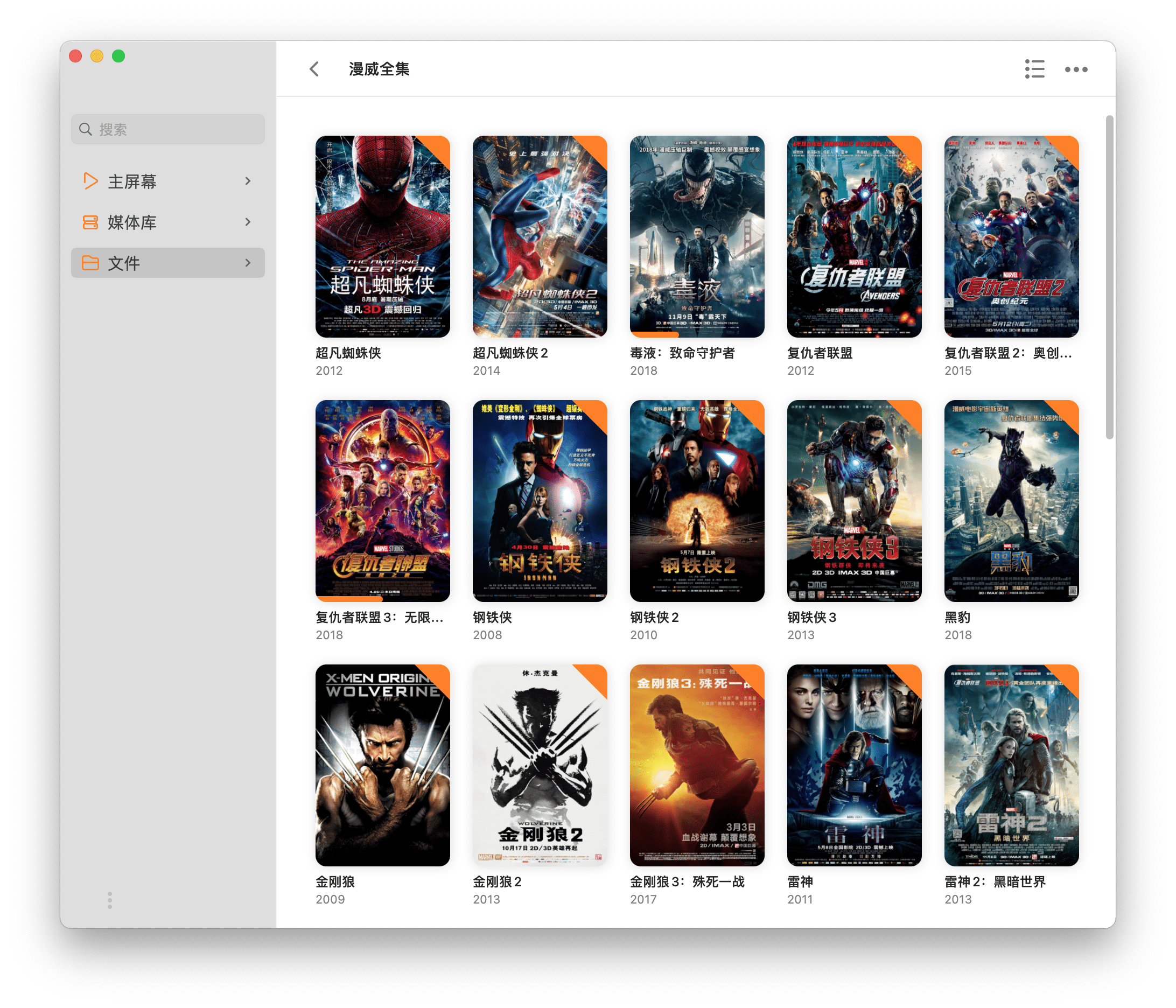Expand the 媒体库 chevron
This screenshot has height=1008, width=1176.
[x=248, y=222]
